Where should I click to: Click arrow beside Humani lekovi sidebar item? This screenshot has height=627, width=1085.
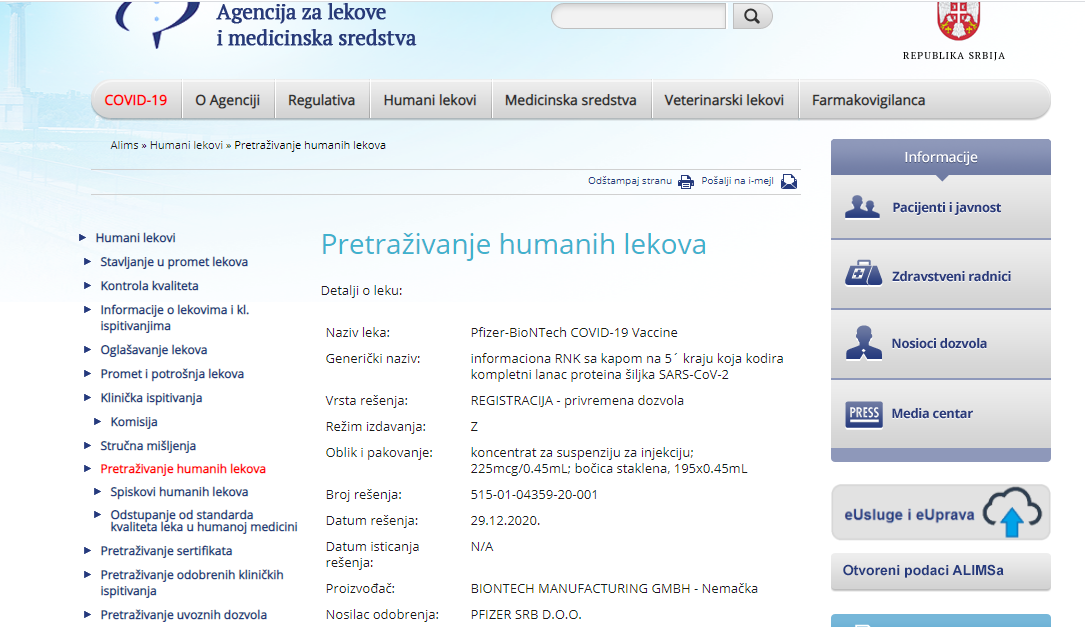[82, 237]
